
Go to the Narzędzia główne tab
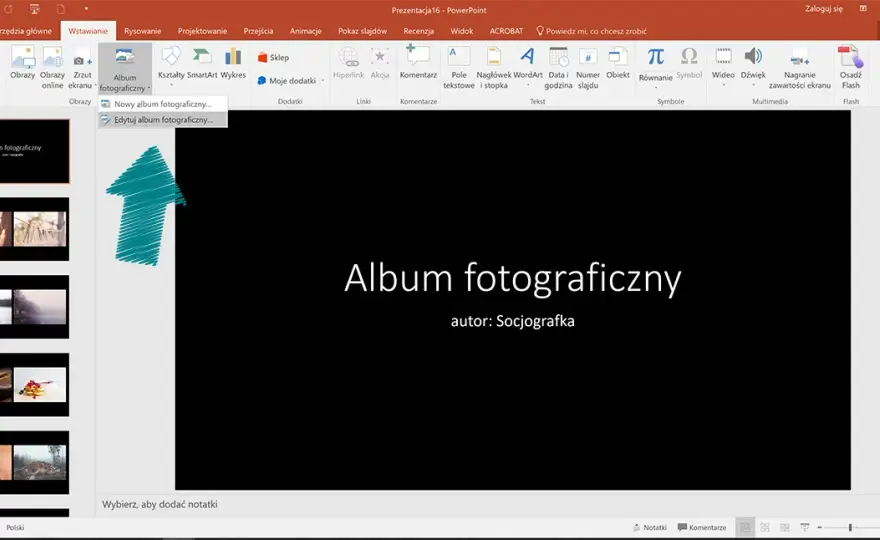click(x=26, y=31)
